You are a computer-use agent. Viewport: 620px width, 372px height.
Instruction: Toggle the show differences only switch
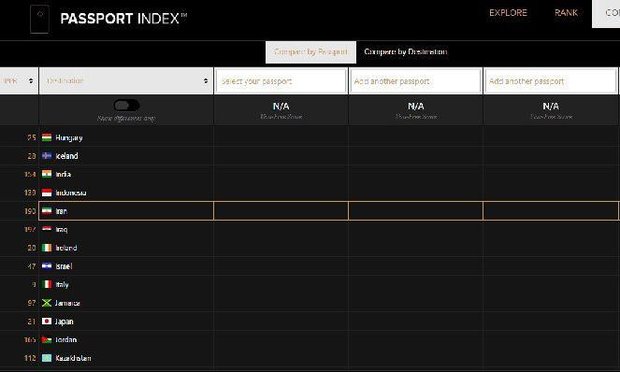pos(126,105)
